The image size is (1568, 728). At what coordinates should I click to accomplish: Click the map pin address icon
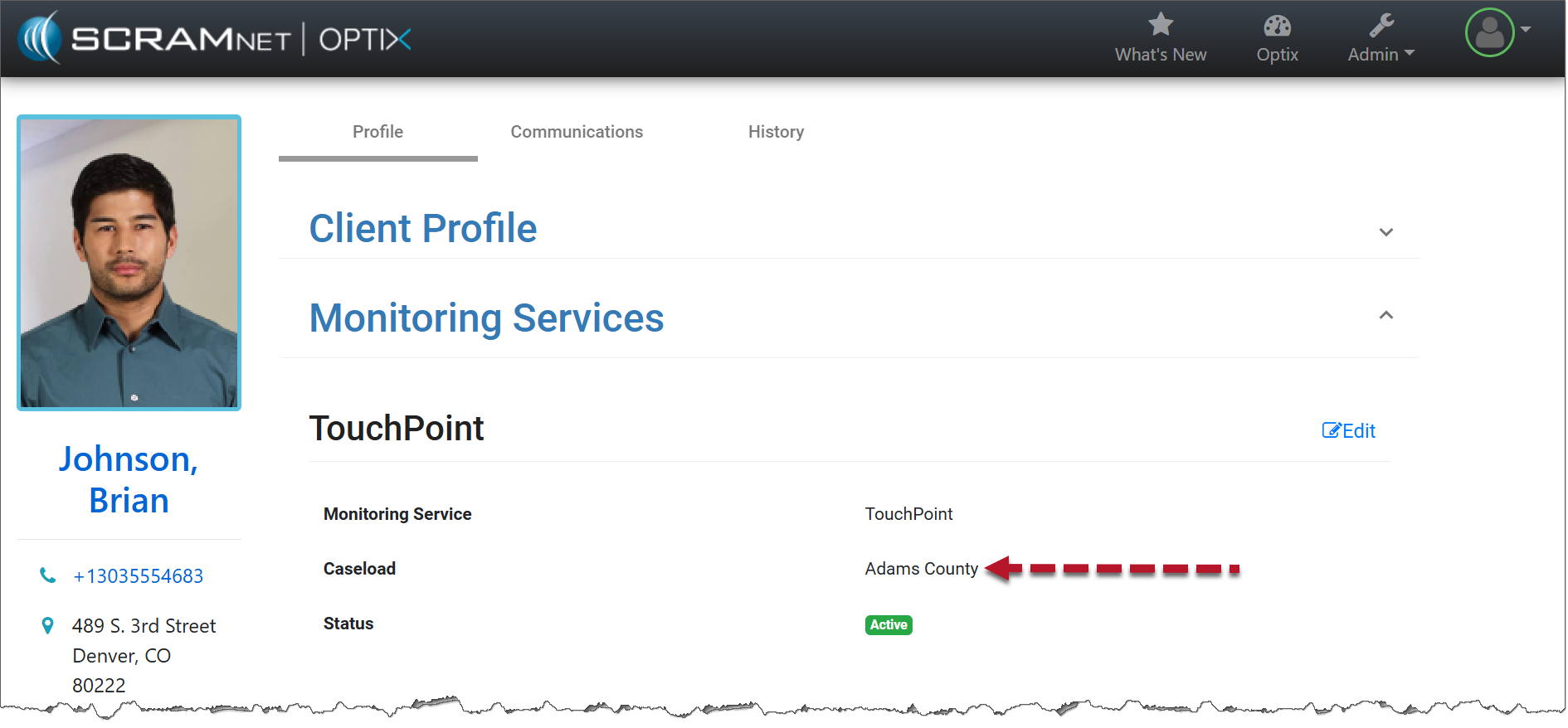pos(48,626)
